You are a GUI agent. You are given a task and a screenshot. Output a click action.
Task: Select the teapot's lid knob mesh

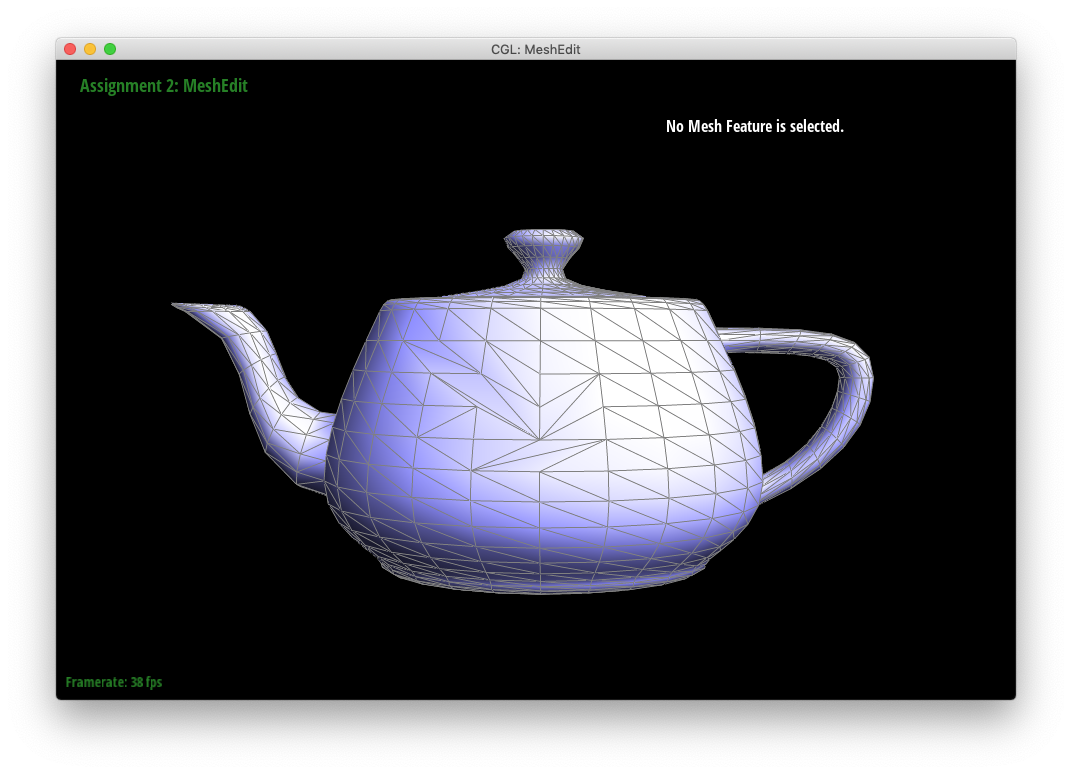click(x=544, y=253)
